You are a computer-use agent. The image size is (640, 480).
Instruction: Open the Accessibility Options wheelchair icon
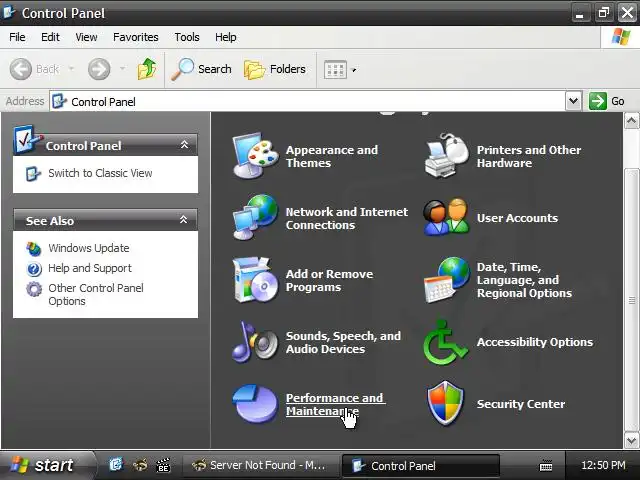(x=445, y=342)
